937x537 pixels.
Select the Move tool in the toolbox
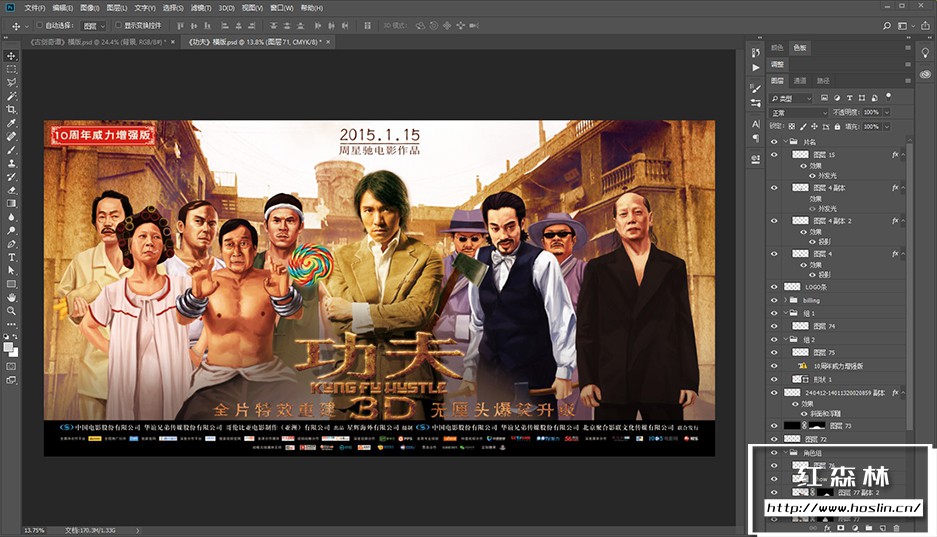(x=11, y=56)
